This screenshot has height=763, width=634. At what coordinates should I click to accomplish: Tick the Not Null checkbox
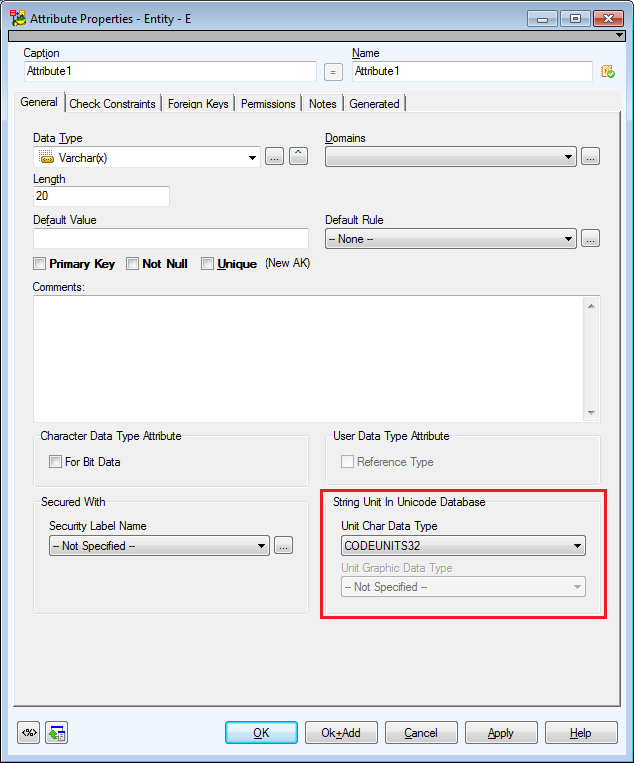[x=132, y=264]
